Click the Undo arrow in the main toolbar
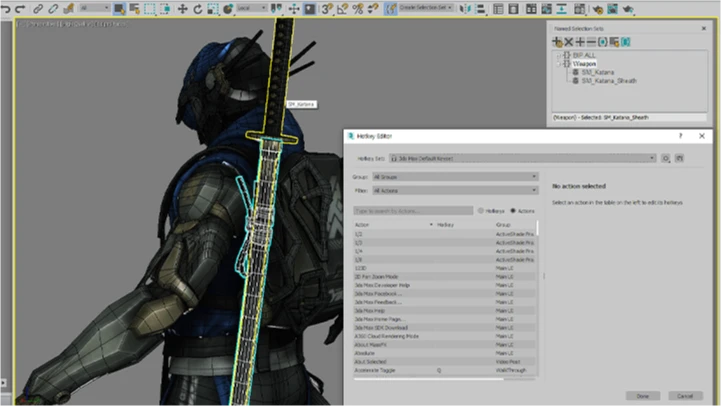Viewport: 721px width, 406px height. coord(6,8)
